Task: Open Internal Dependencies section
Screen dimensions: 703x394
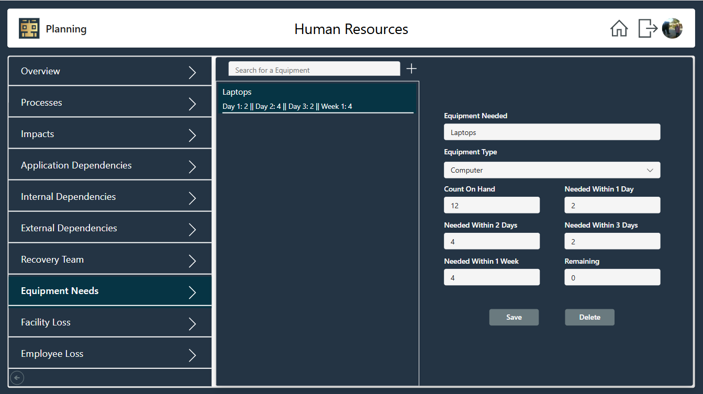Action: (x=110, y=197)
